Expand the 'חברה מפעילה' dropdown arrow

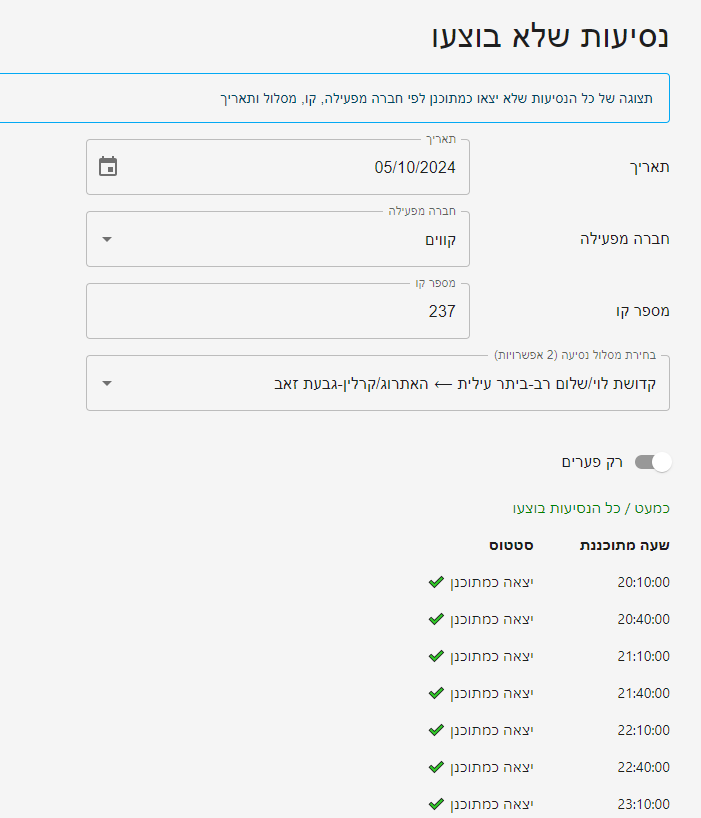tap(108, 239)
